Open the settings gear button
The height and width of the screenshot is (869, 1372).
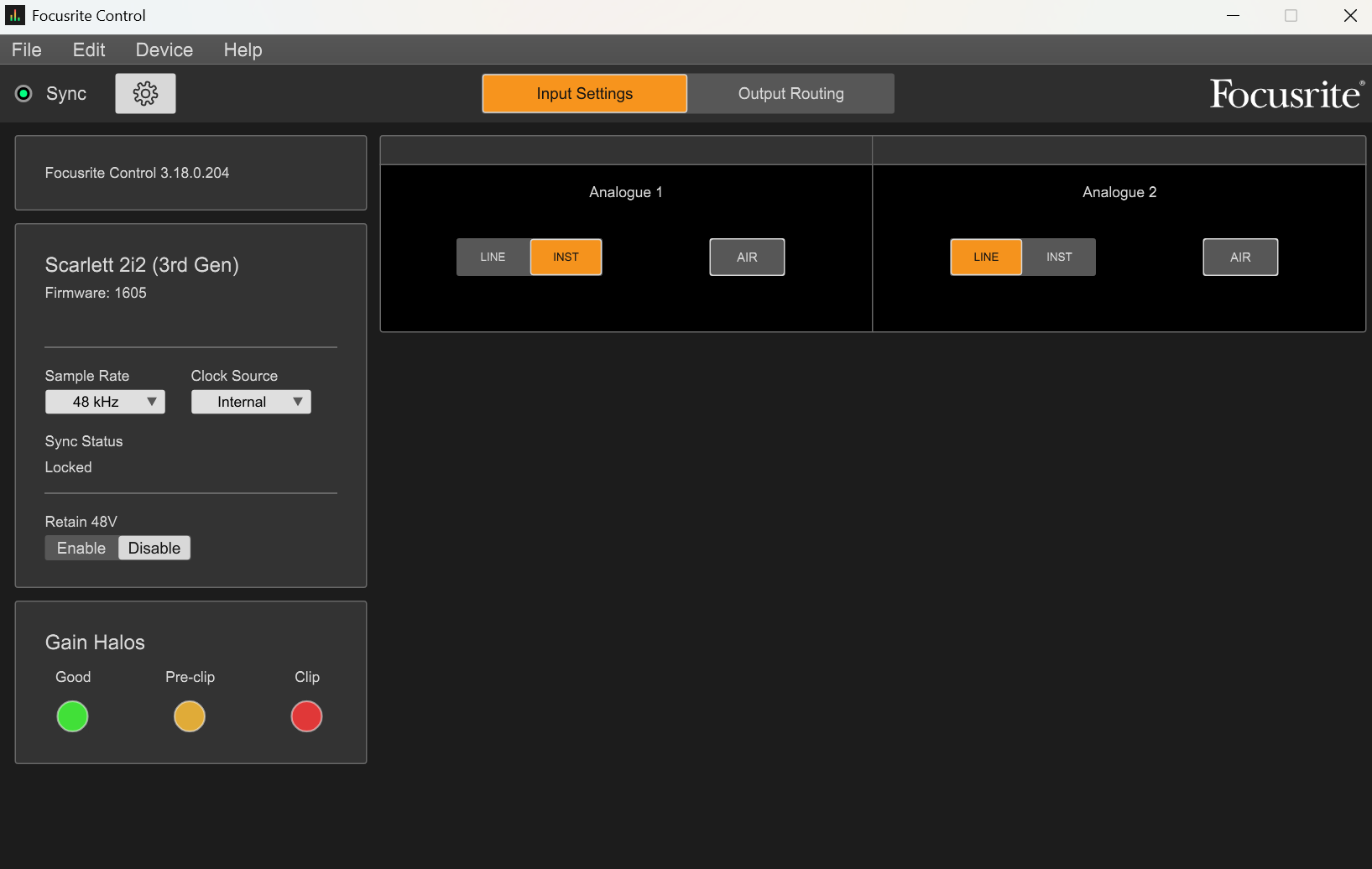coord(145,93)
